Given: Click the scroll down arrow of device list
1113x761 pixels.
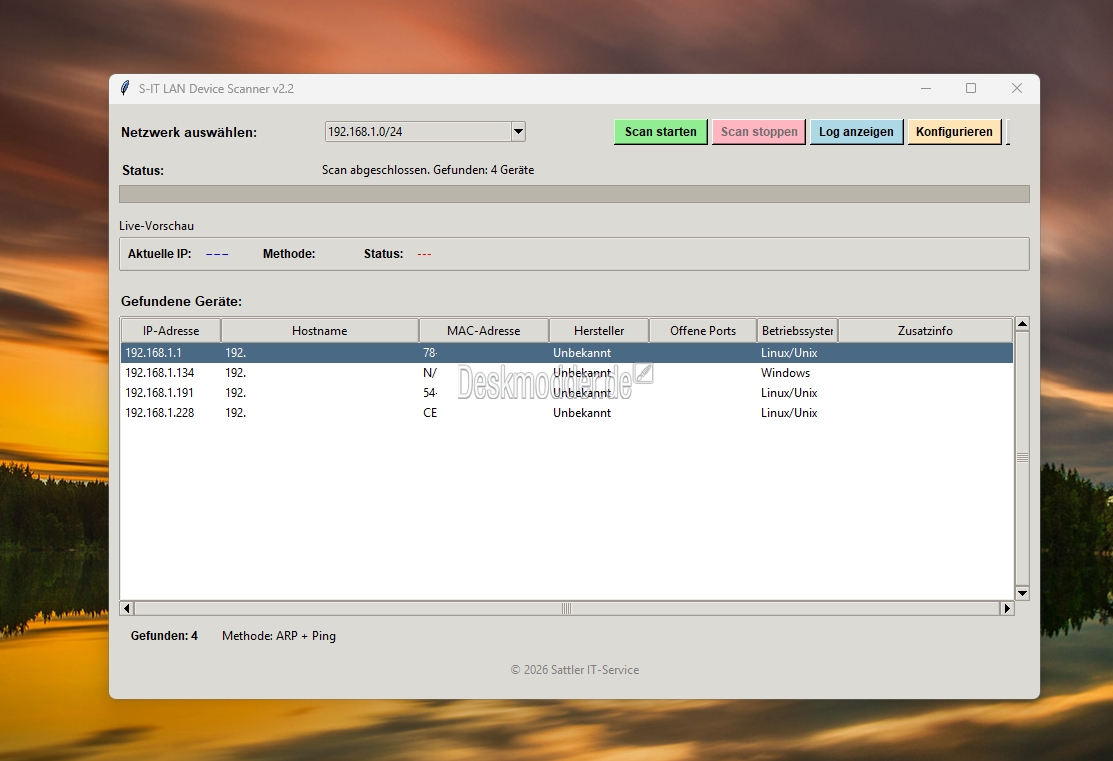Looking at the screenshot, I should 1022,593.
